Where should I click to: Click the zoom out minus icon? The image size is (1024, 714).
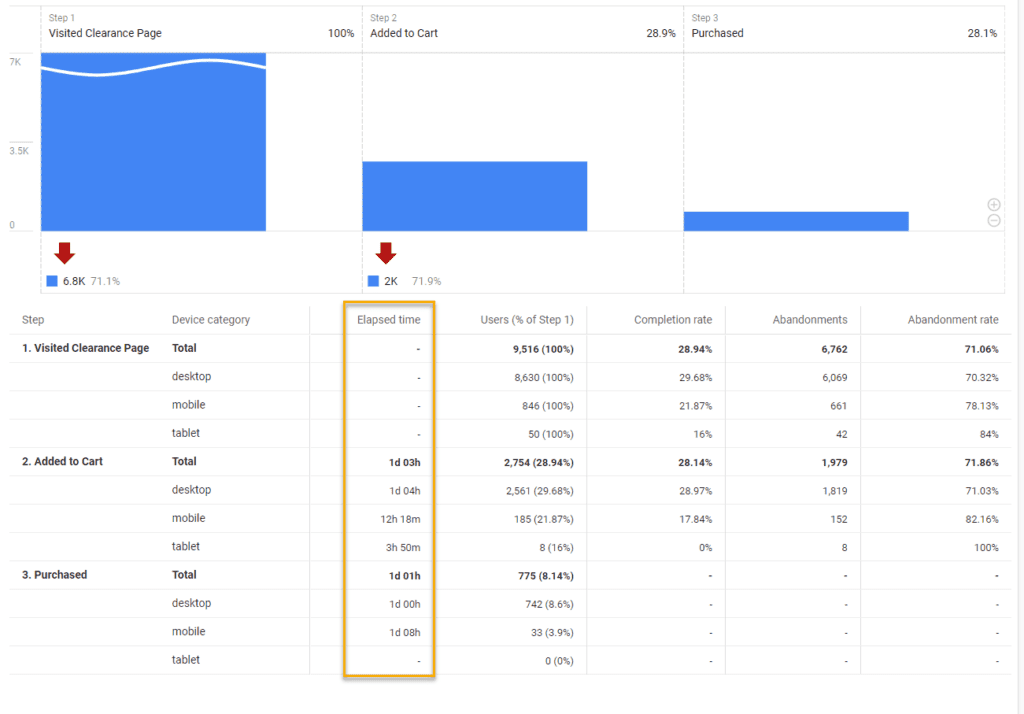(994, 221)
